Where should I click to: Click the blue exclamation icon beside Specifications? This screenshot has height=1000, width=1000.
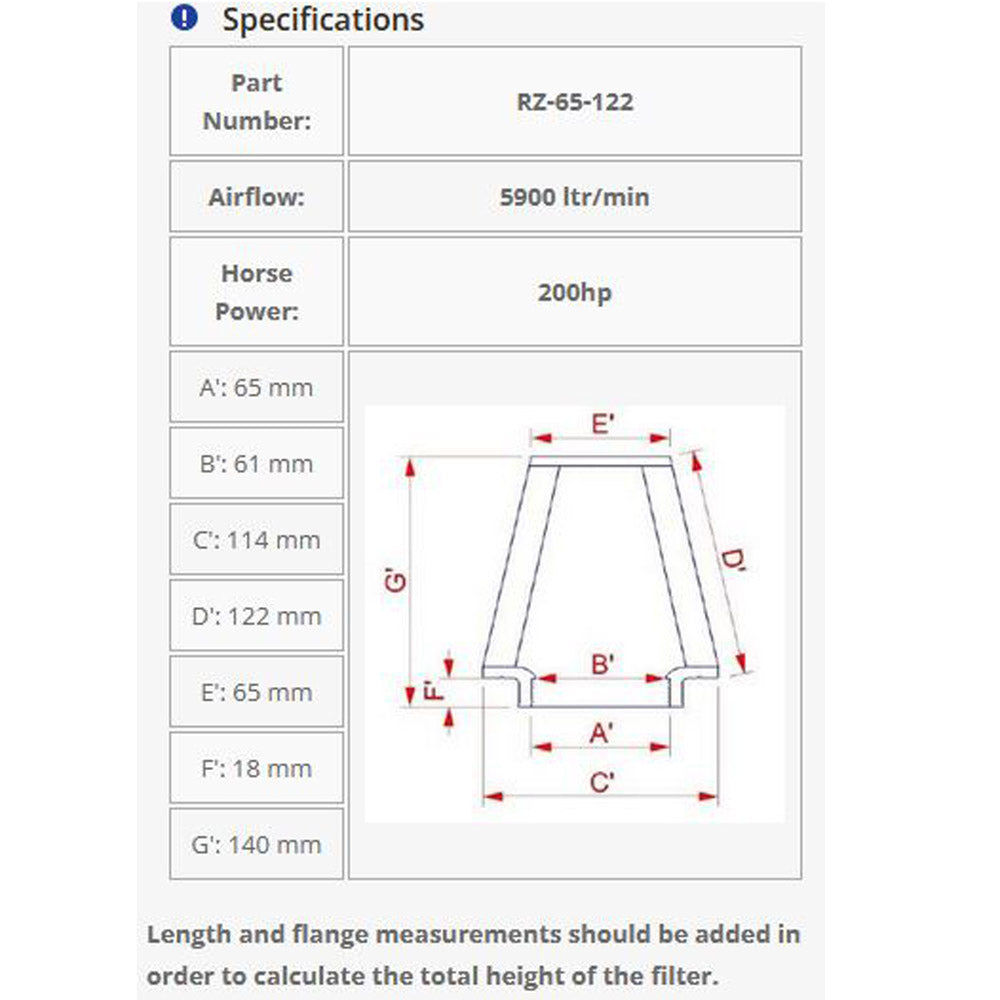pyautogui.click(x=185, y=17)
